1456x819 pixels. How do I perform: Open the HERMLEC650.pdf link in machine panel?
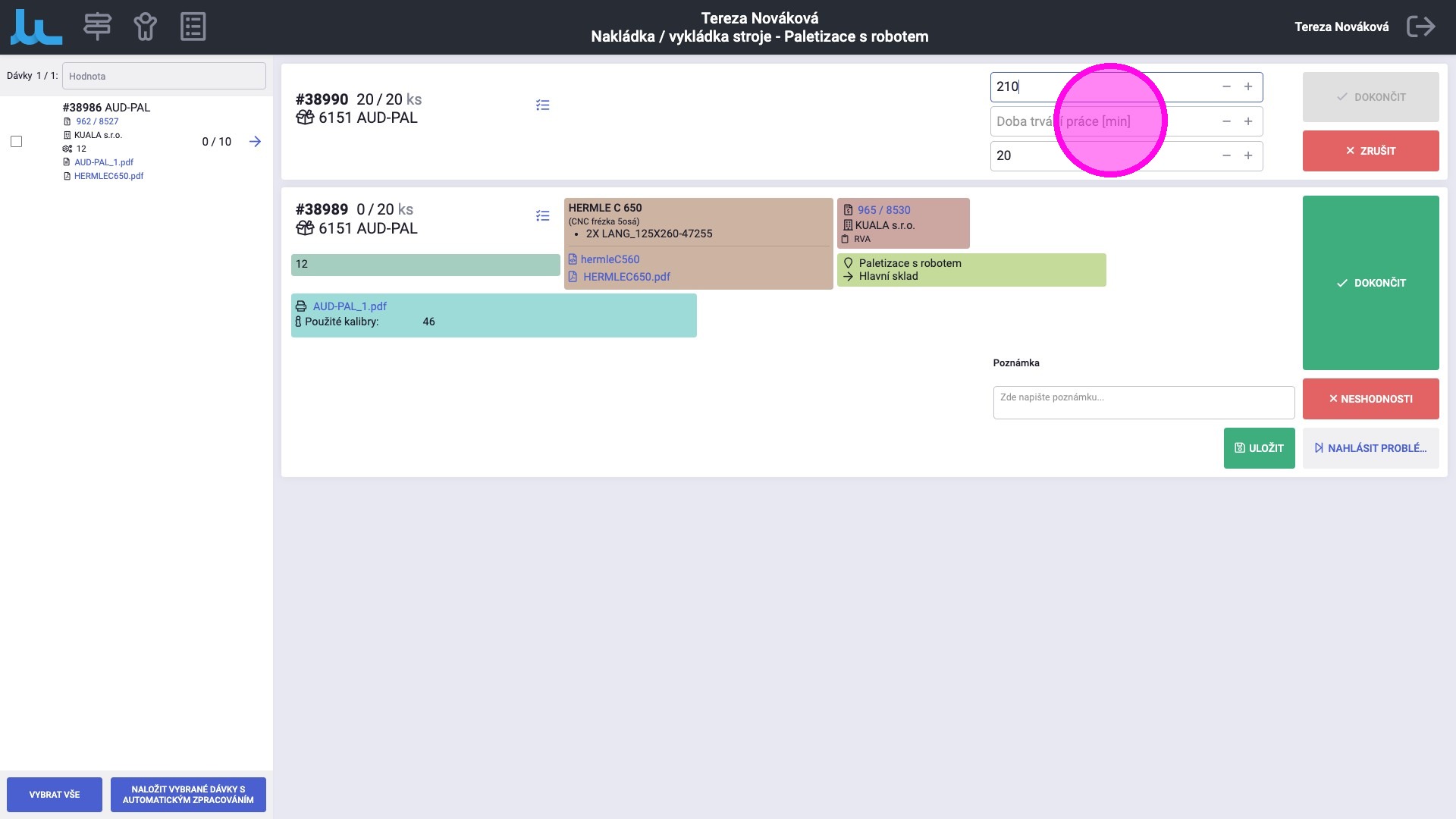[x=626, y=277]
